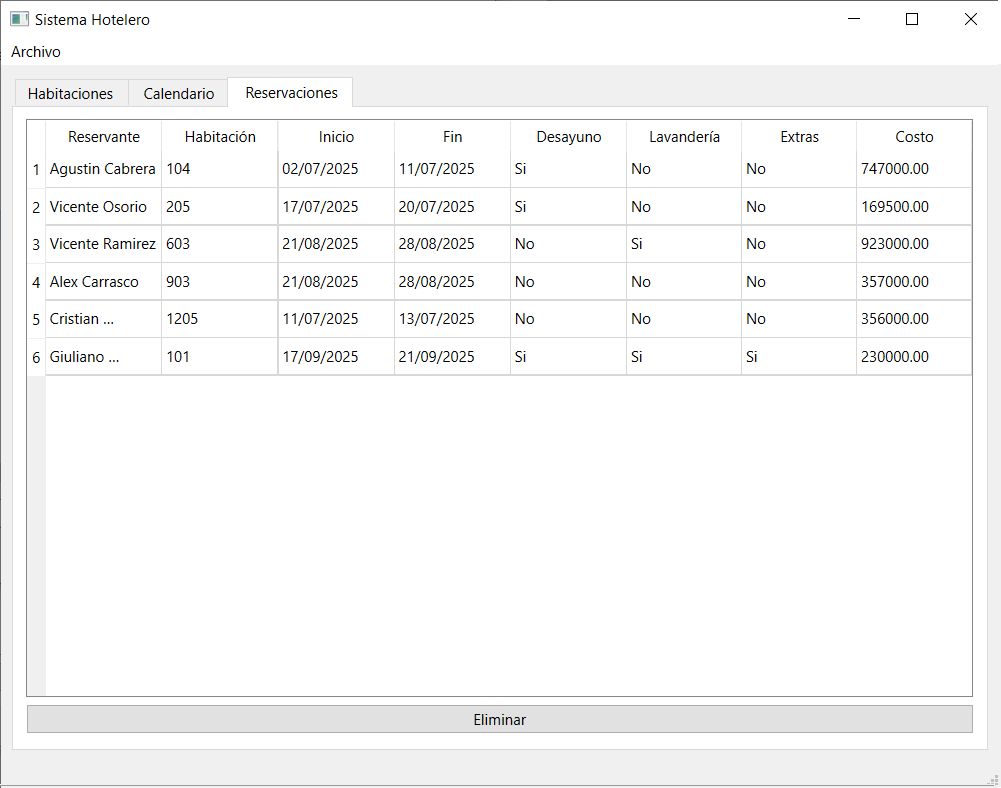Select start date 17/07/2025 cell
The width and height of the screenshot is (1001, 788).
(x=336, y=207)
